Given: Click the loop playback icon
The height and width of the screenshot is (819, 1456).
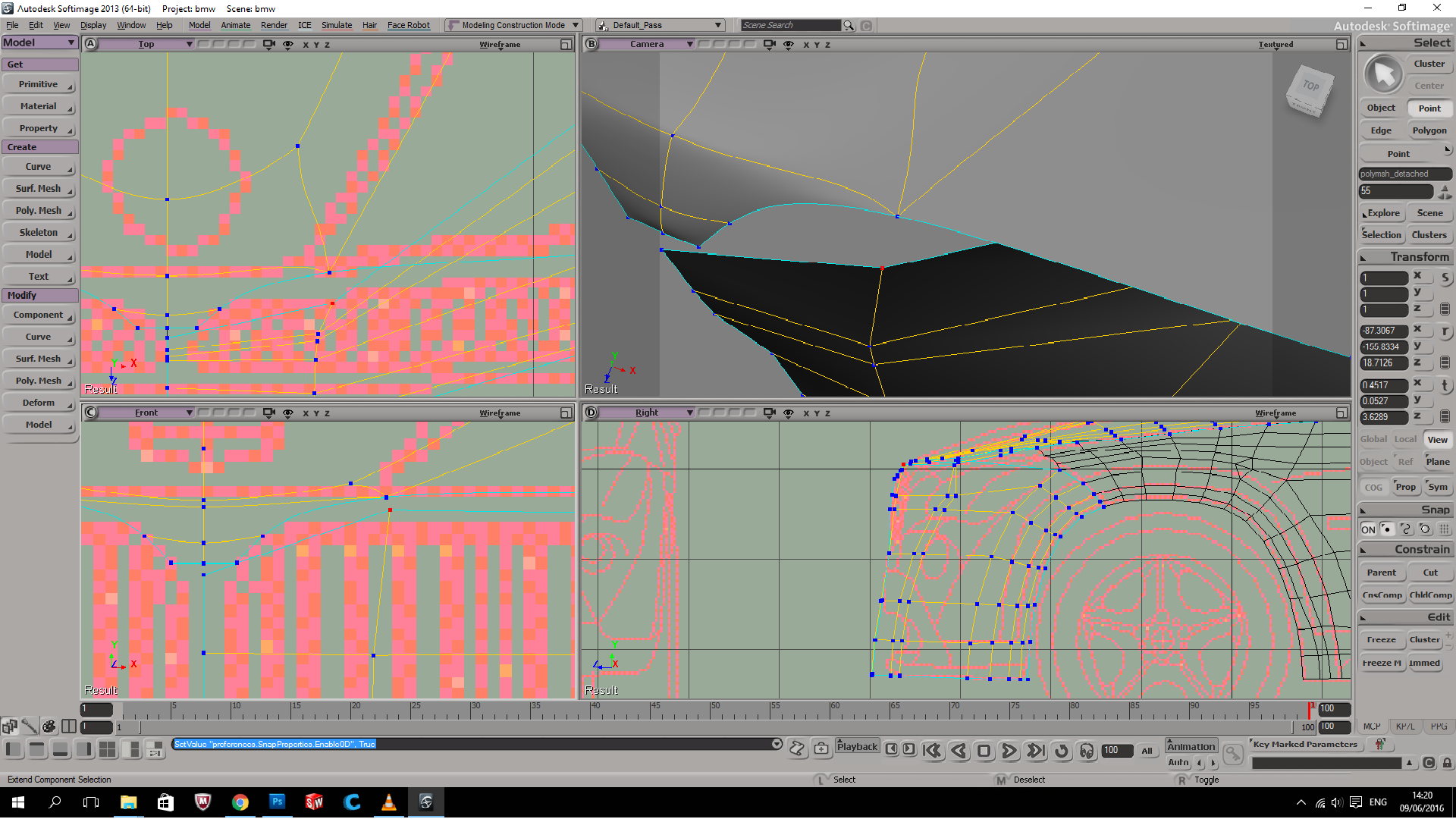Looking at the screenshot, I should (1062, 750).
